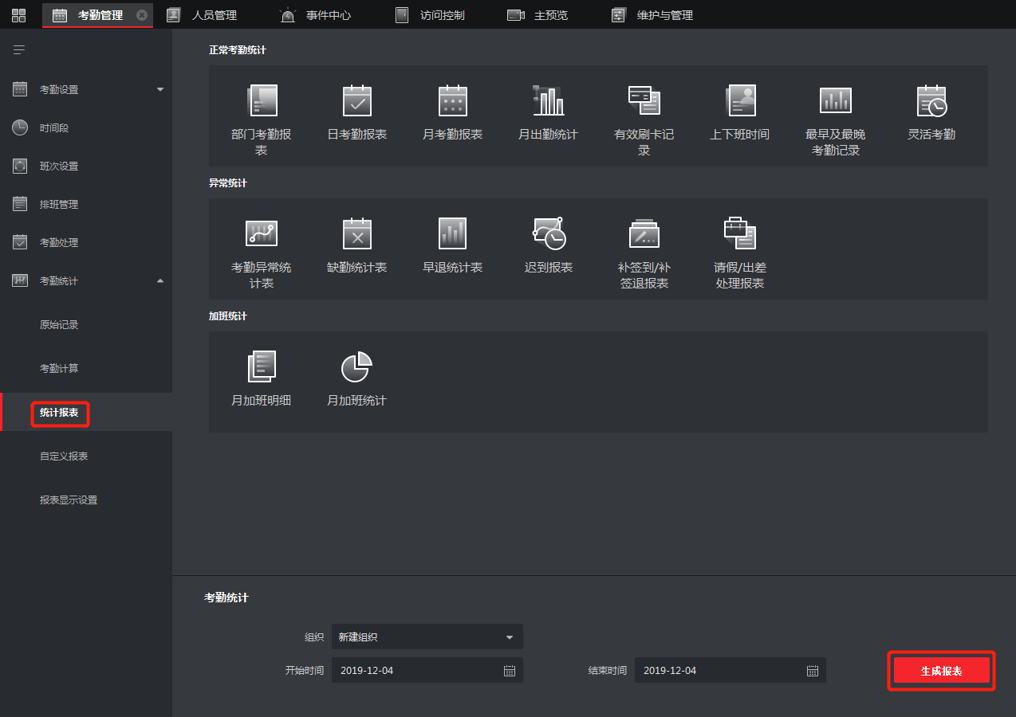Close the 考勤管理 tab
This screenshot has width=1016, height=717.
(x=142, y=15)
